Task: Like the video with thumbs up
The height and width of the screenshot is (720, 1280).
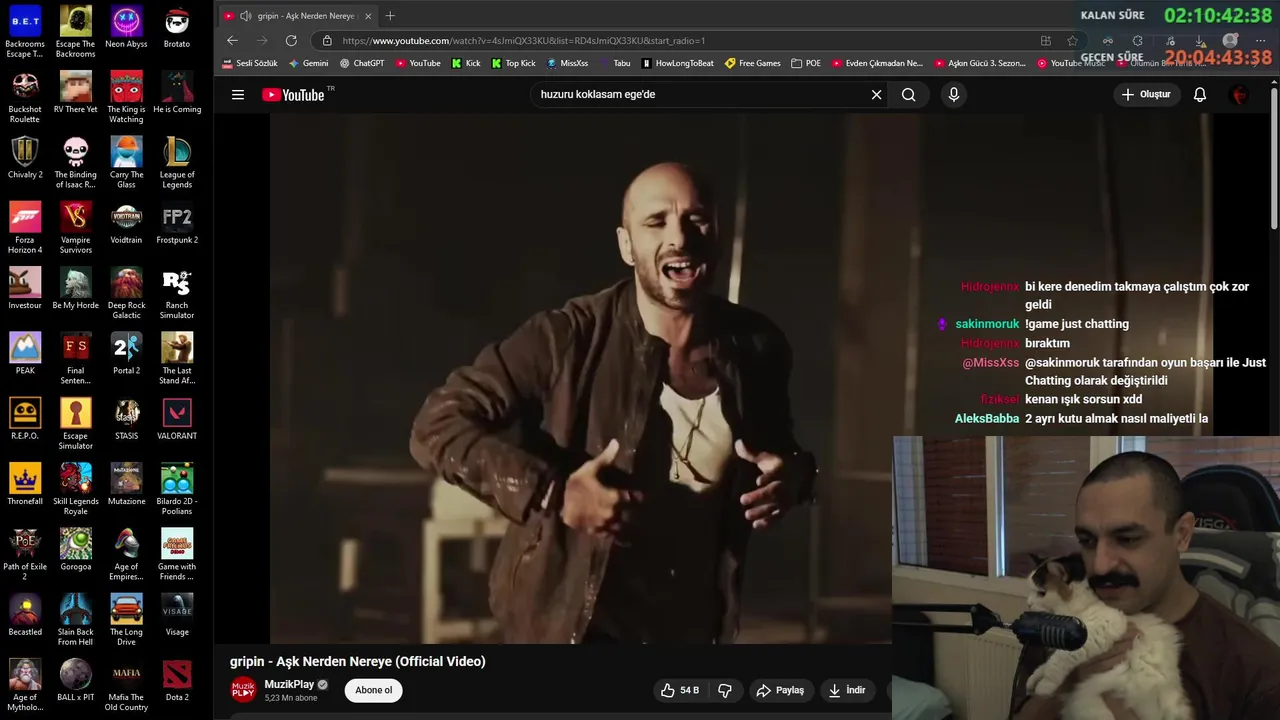Action: (680, 690)
